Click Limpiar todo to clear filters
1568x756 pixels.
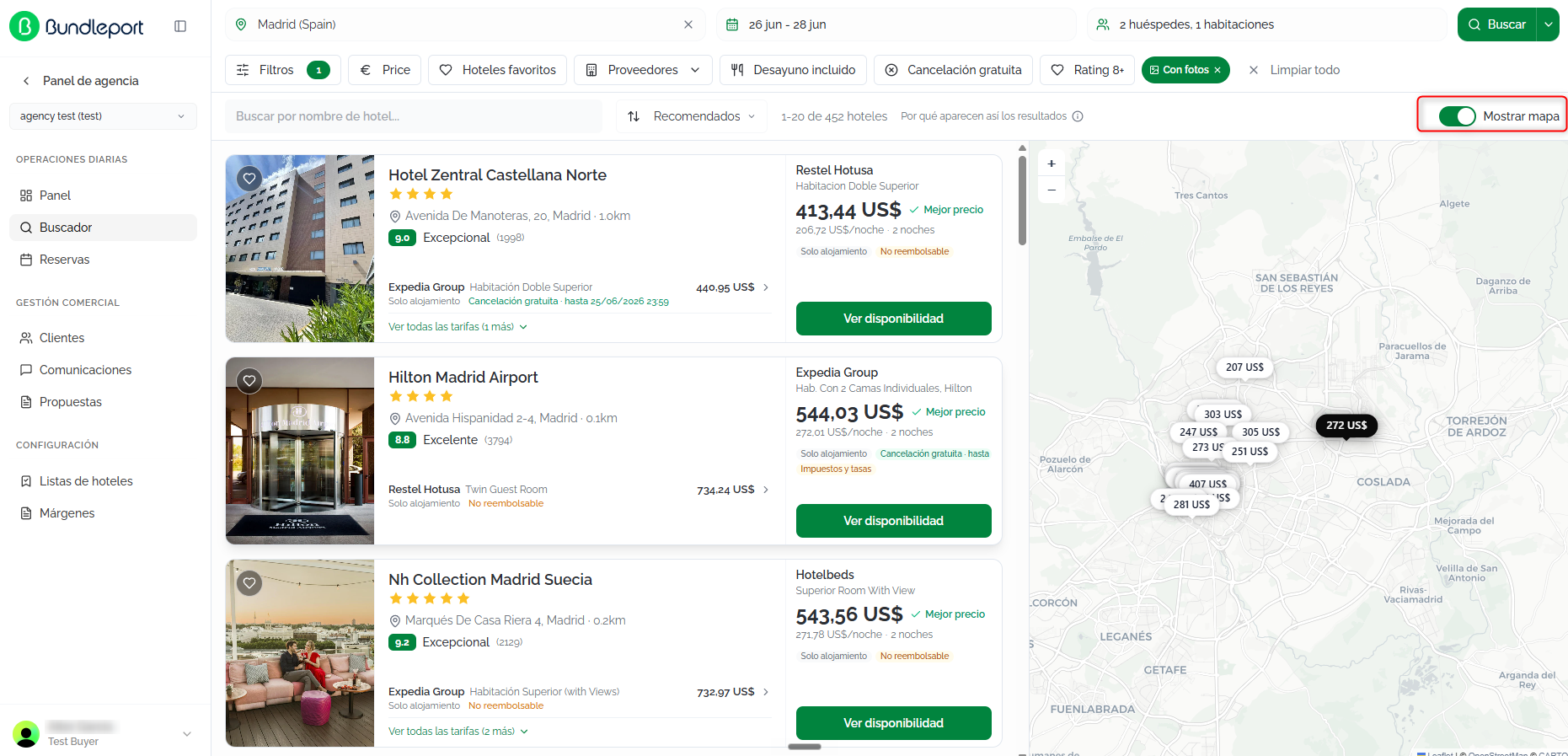coord(1294,70)
